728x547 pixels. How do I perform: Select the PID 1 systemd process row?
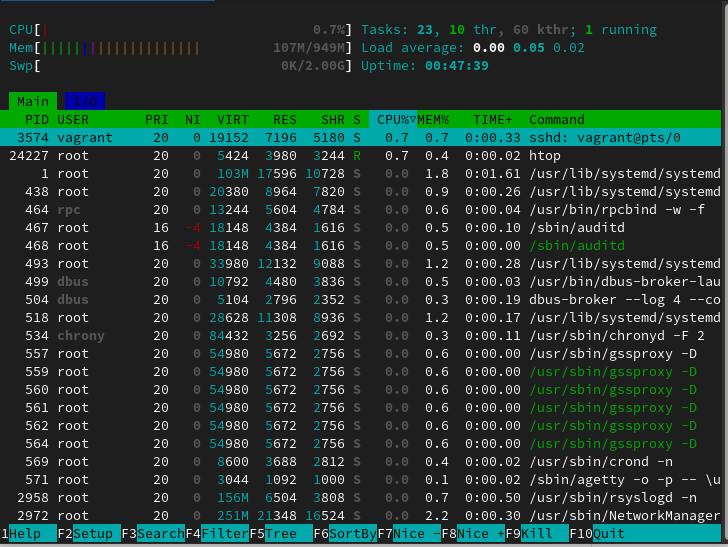point(360,174)
